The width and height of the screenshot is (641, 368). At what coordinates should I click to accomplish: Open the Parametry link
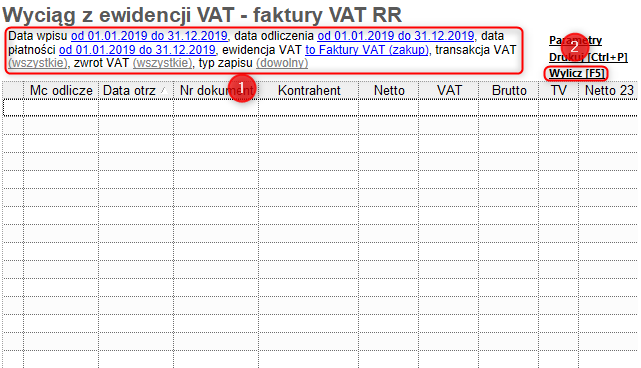575,40
